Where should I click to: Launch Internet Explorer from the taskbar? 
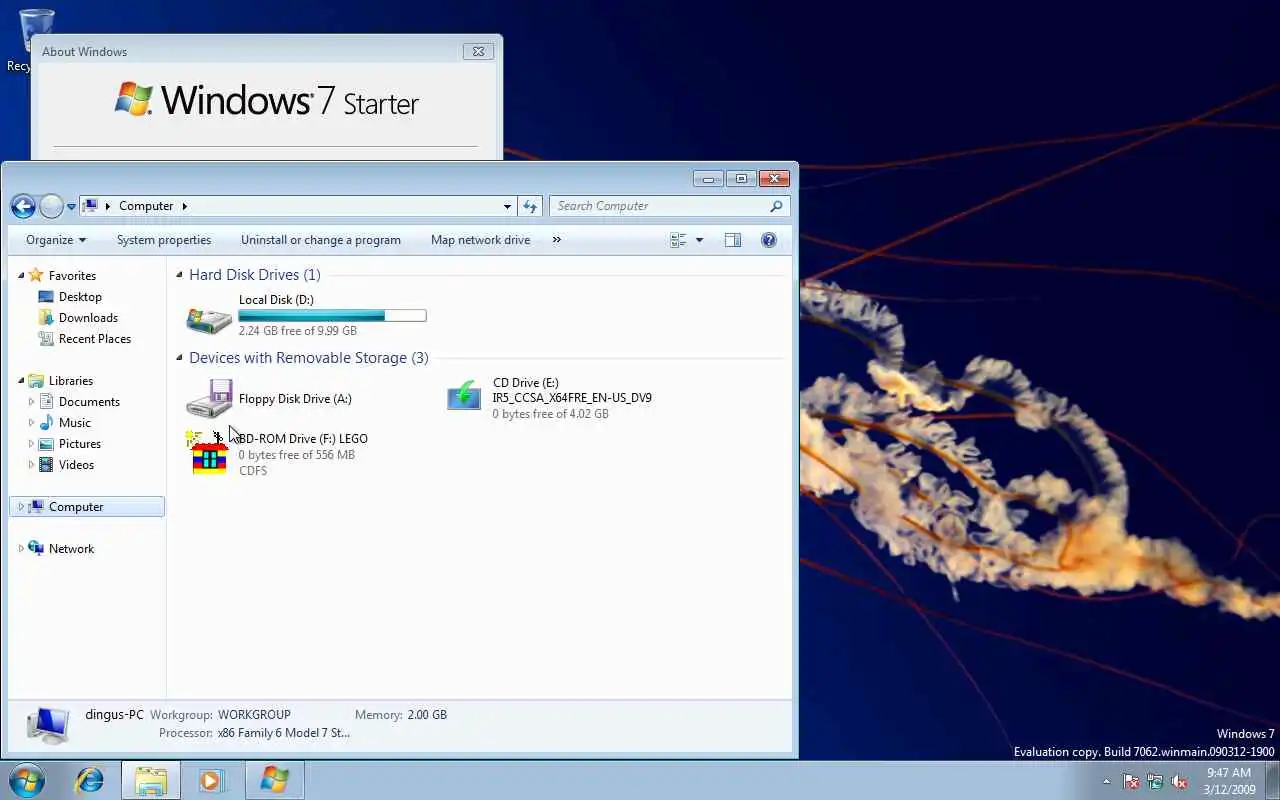[x=89, y=780]
